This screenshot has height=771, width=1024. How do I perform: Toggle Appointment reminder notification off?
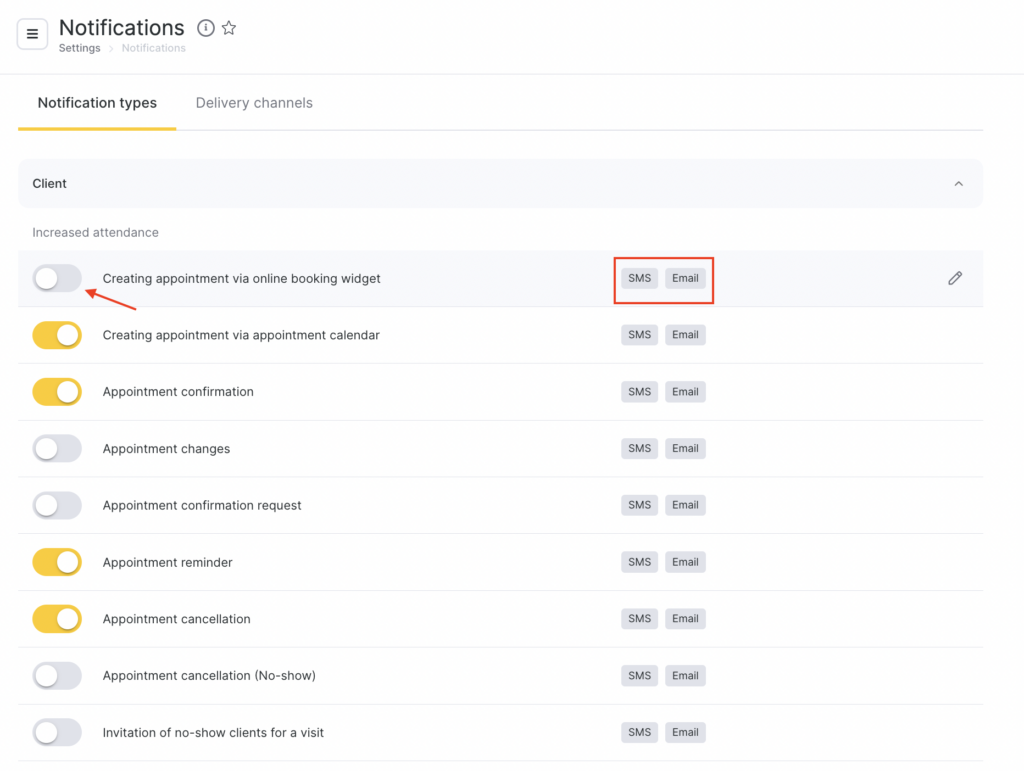click(x=57, y=562)
